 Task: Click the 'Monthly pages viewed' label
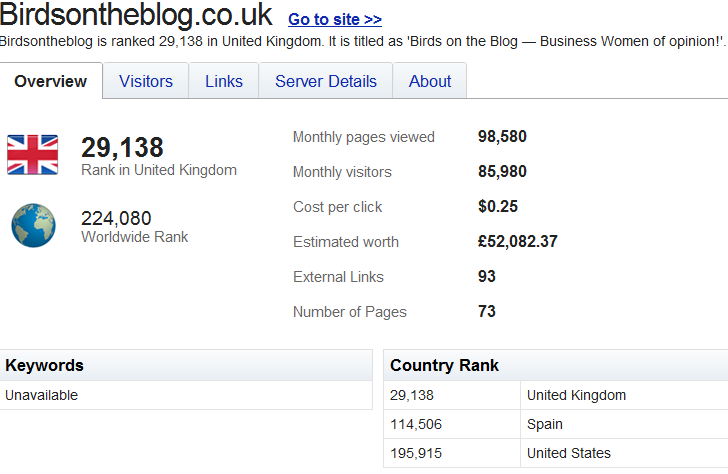click(364, 137)
